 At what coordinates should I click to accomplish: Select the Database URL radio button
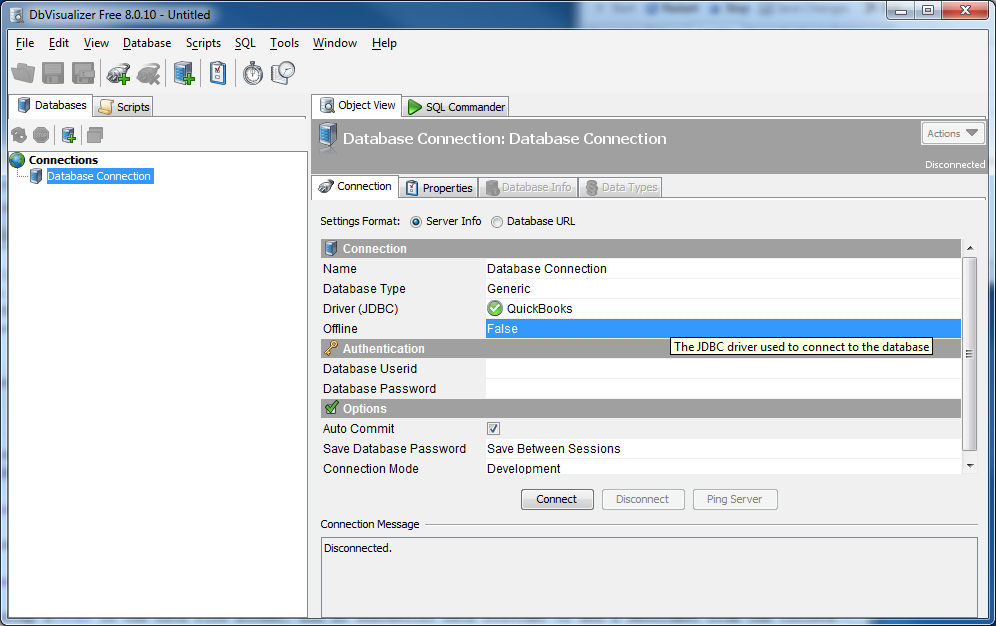pos(497,221)
